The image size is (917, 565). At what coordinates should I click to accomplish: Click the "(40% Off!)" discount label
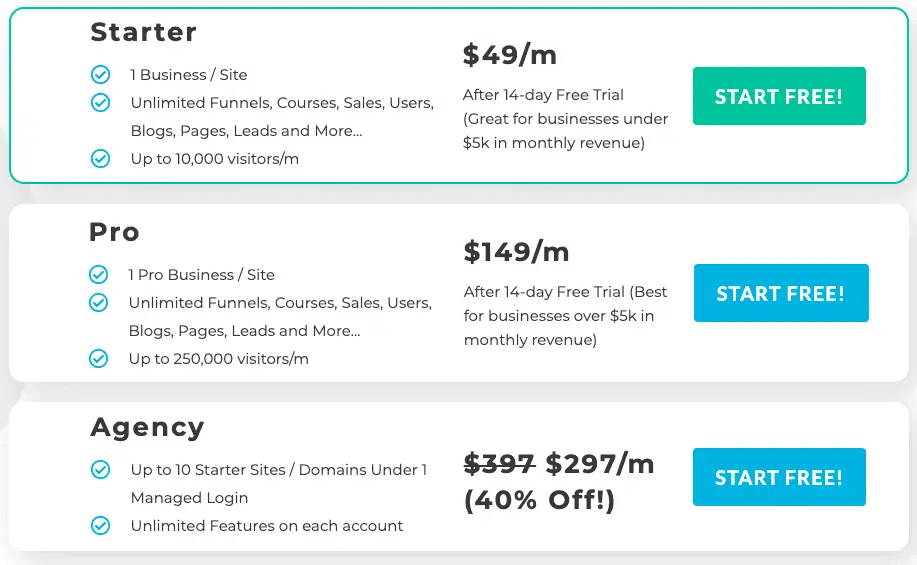pos(539,500)
